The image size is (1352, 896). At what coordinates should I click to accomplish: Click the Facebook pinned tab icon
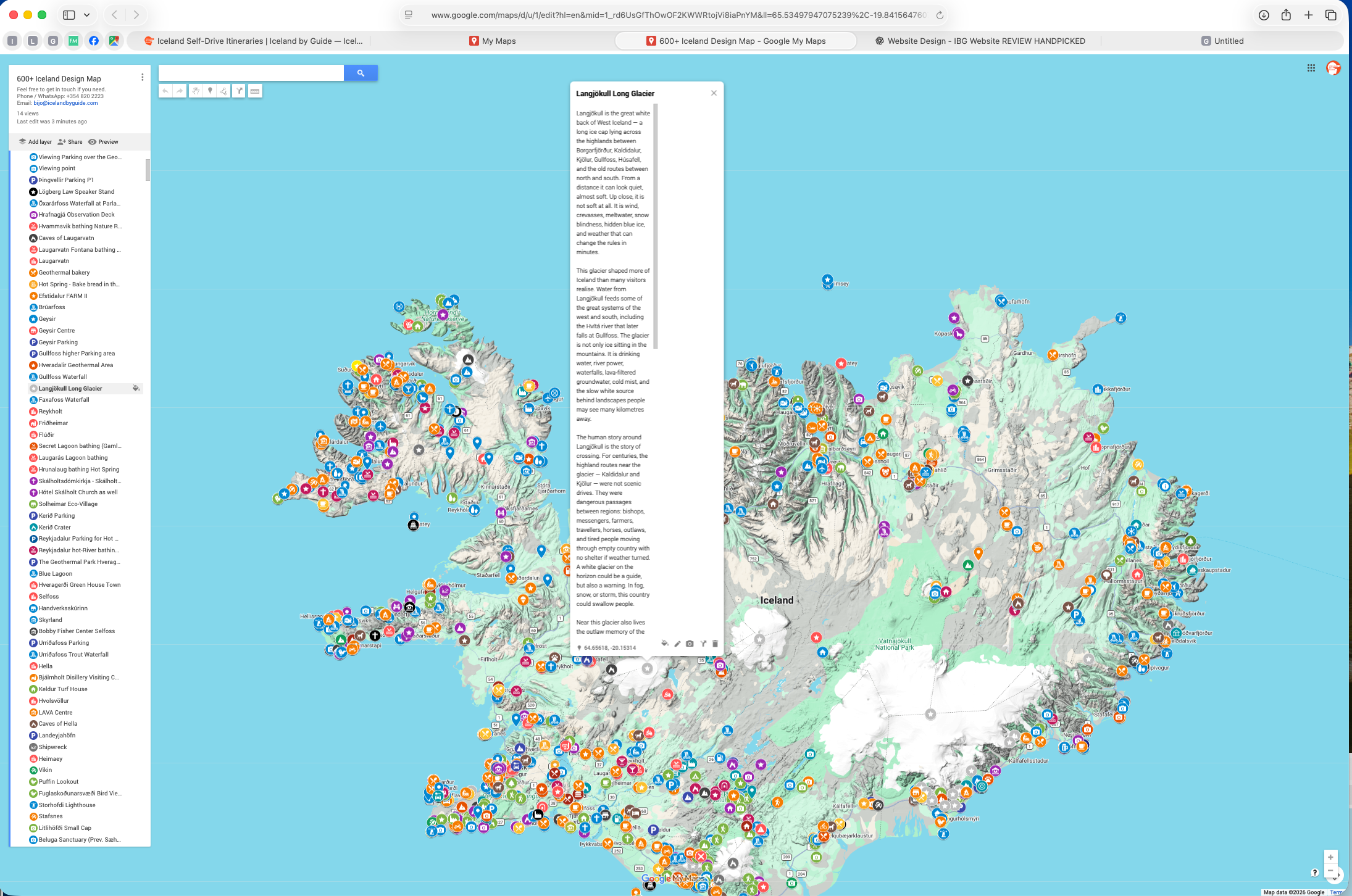[94, 41]
